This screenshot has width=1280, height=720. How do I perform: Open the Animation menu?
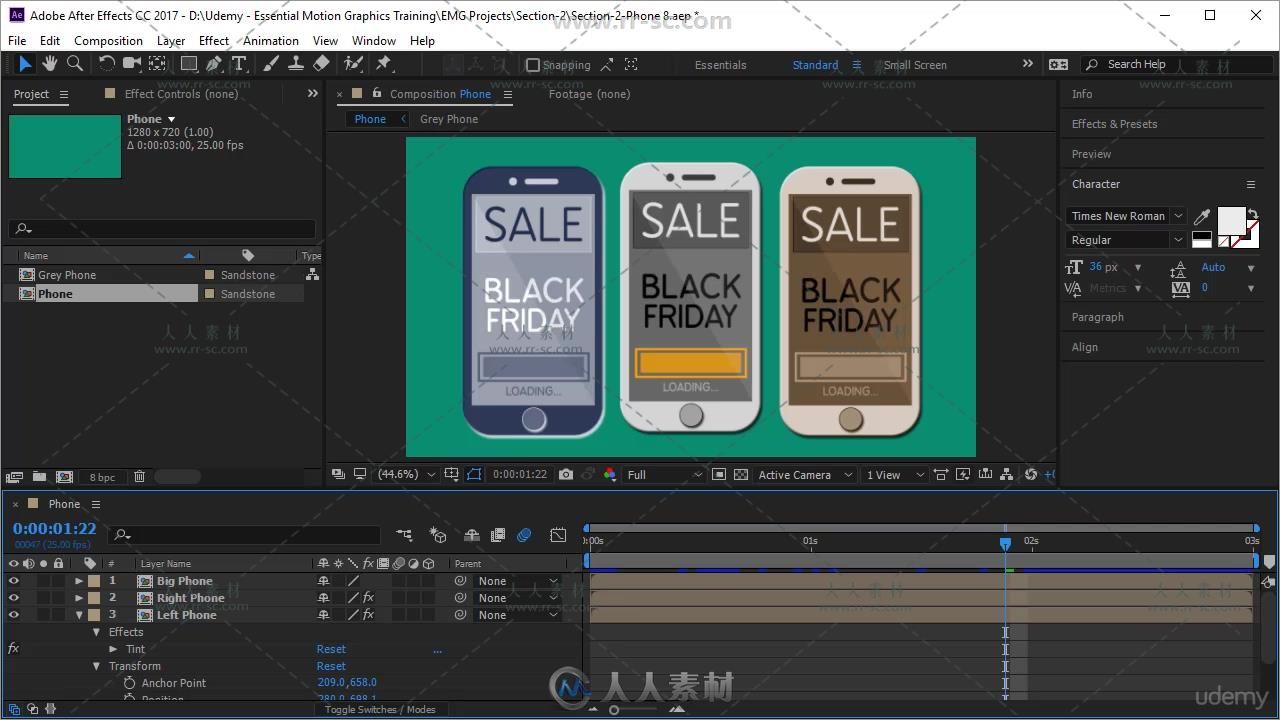coord(271,41)
